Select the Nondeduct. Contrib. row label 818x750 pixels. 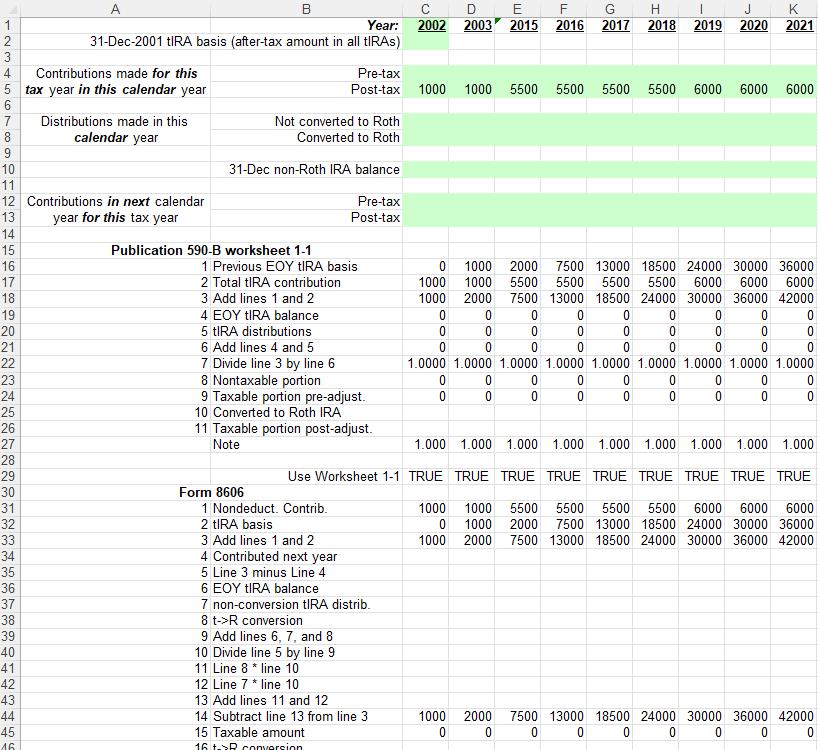click(x=280, y=509)
